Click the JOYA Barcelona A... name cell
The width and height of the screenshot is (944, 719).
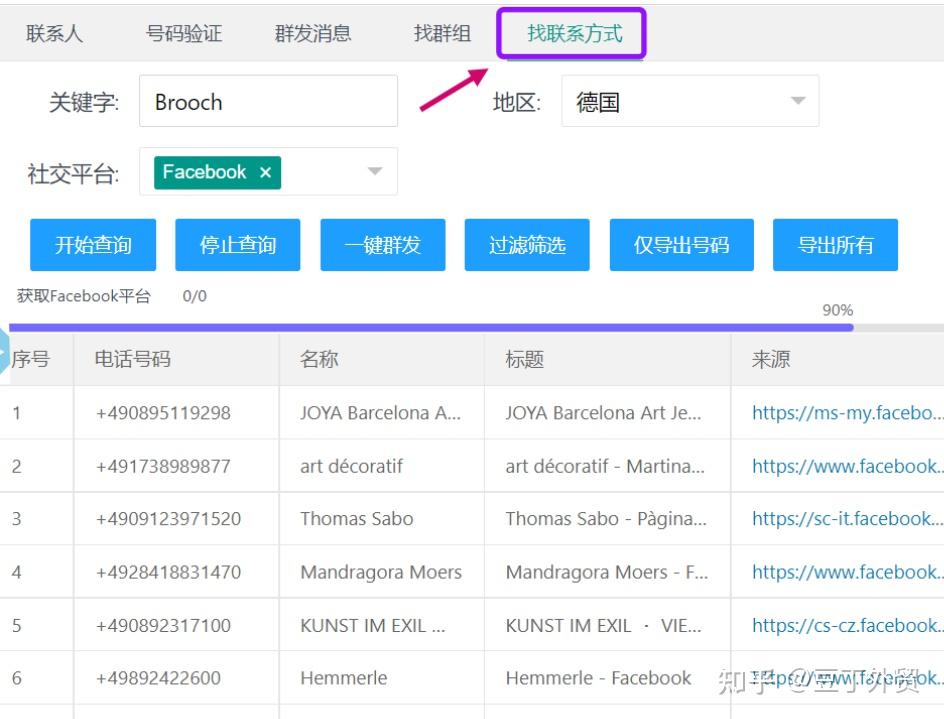point(380,412)
